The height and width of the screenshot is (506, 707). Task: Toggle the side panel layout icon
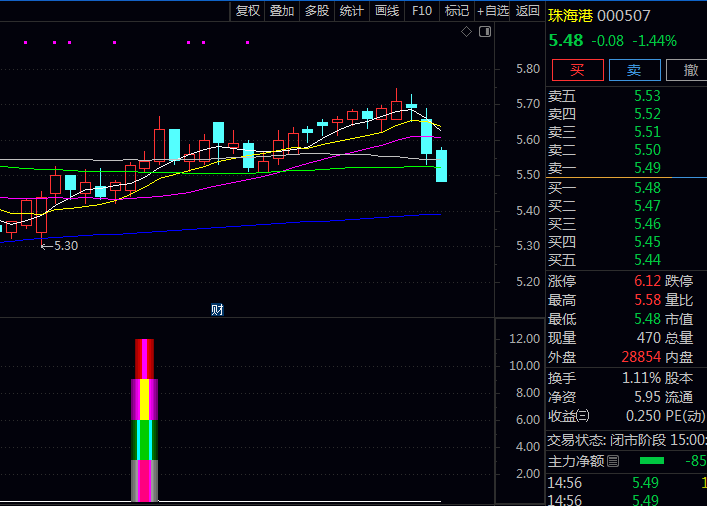[x=485, y=32]
